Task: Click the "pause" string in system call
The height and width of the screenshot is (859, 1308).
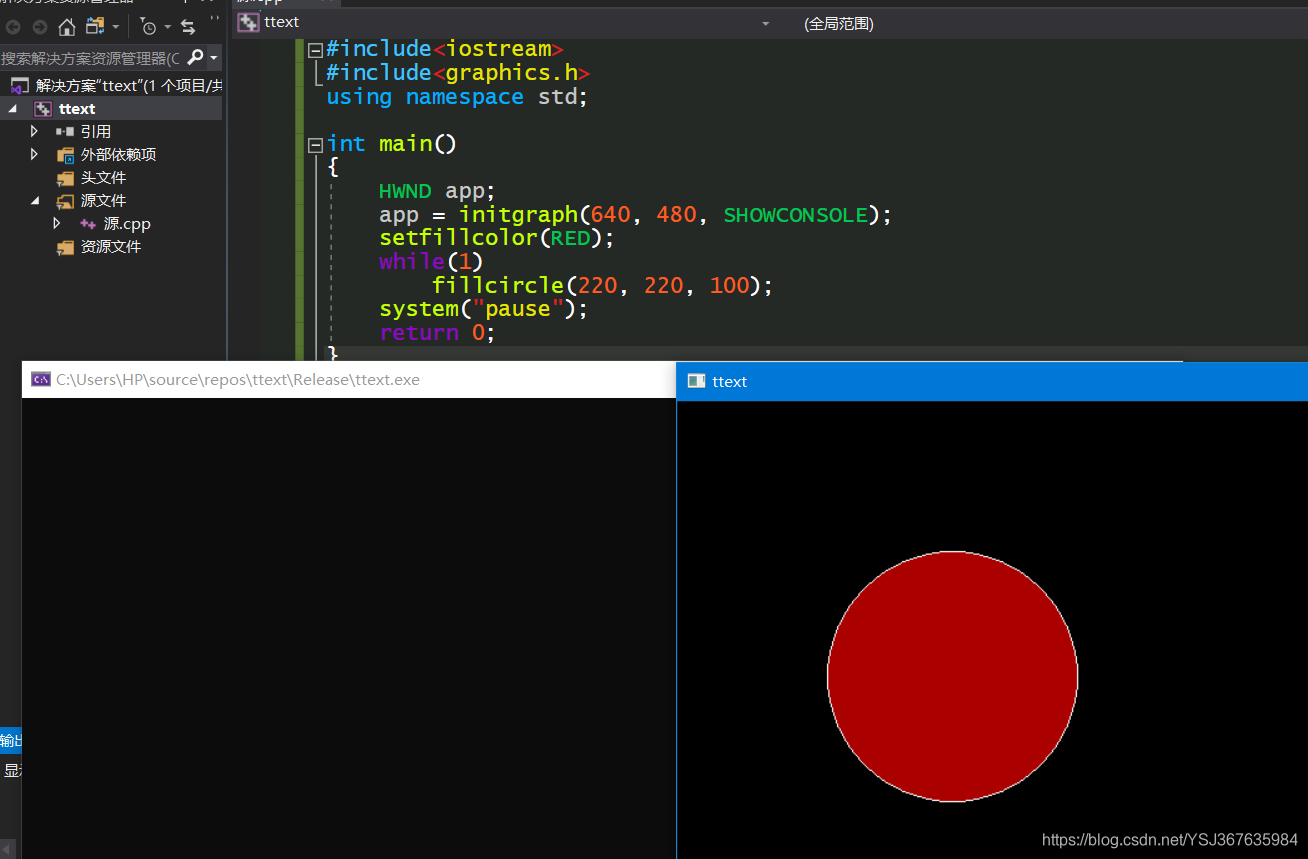Action: click(518, 309)
